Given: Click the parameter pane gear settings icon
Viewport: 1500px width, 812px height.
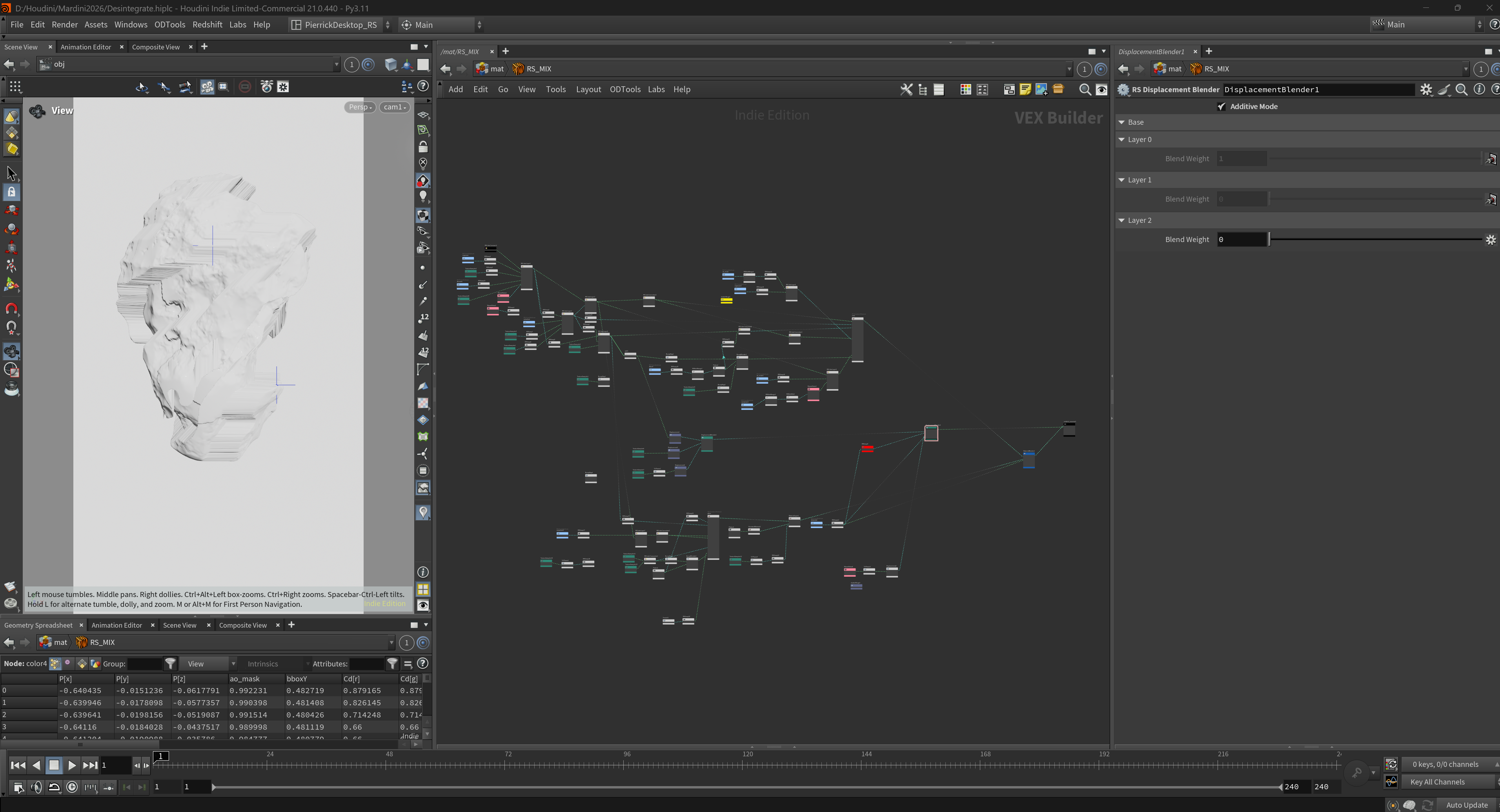Looking at the screenshot, I should 1426,89.
